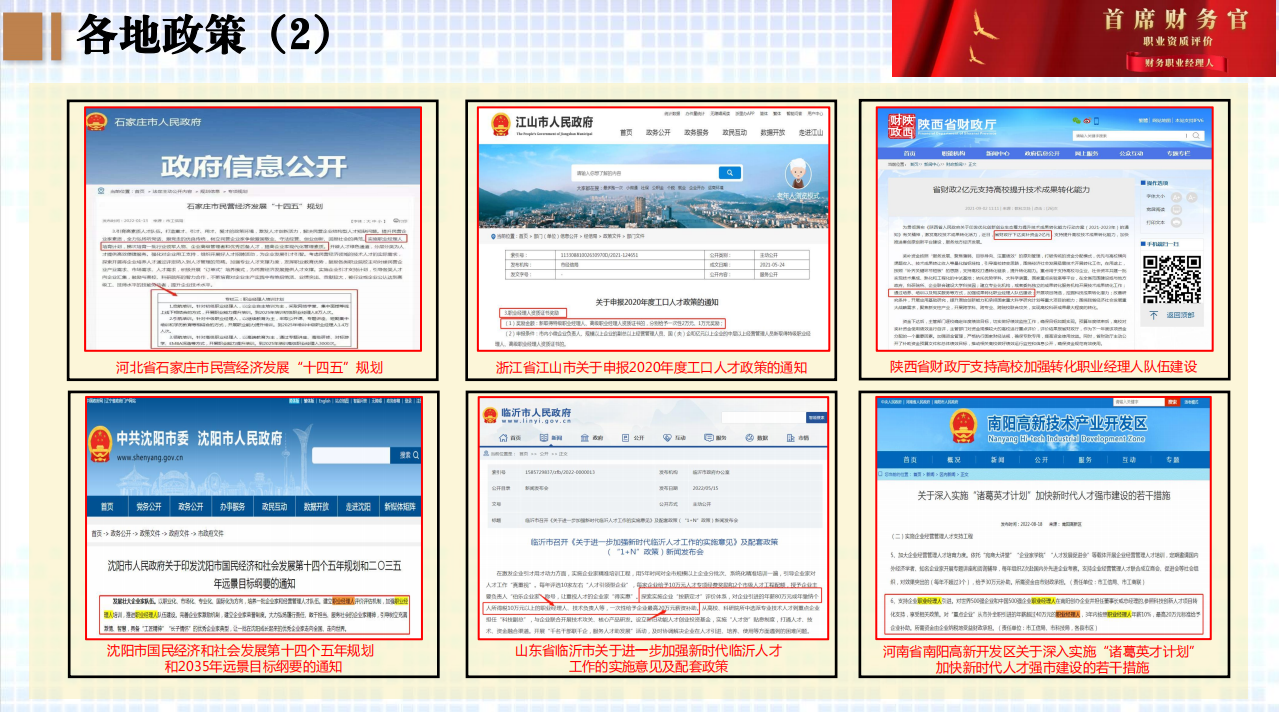Select 走进沈阳 tab on Shenyang site
This screenshot has width=1279, height=712.
click(x=358, y=506)
